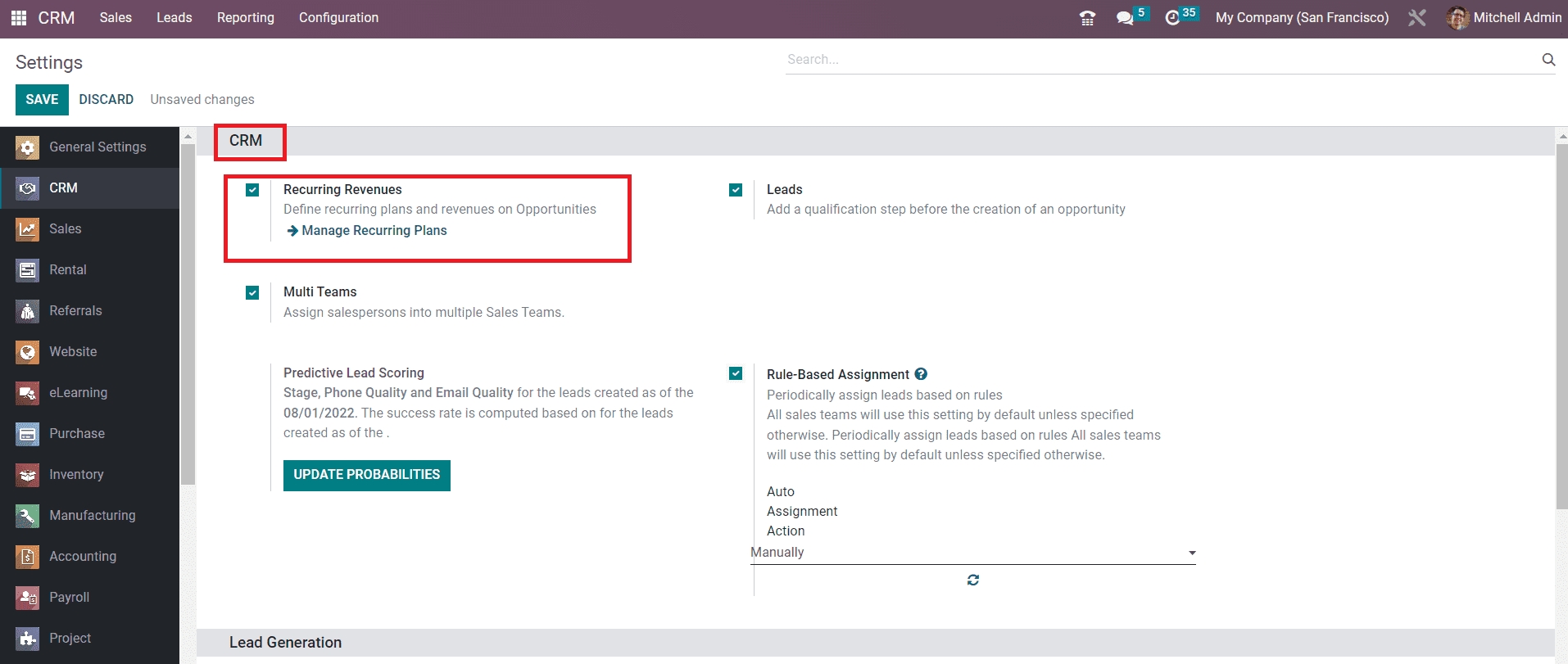
Task: Follow the Manage Recurring Plans link
Action: coord(374,231)
